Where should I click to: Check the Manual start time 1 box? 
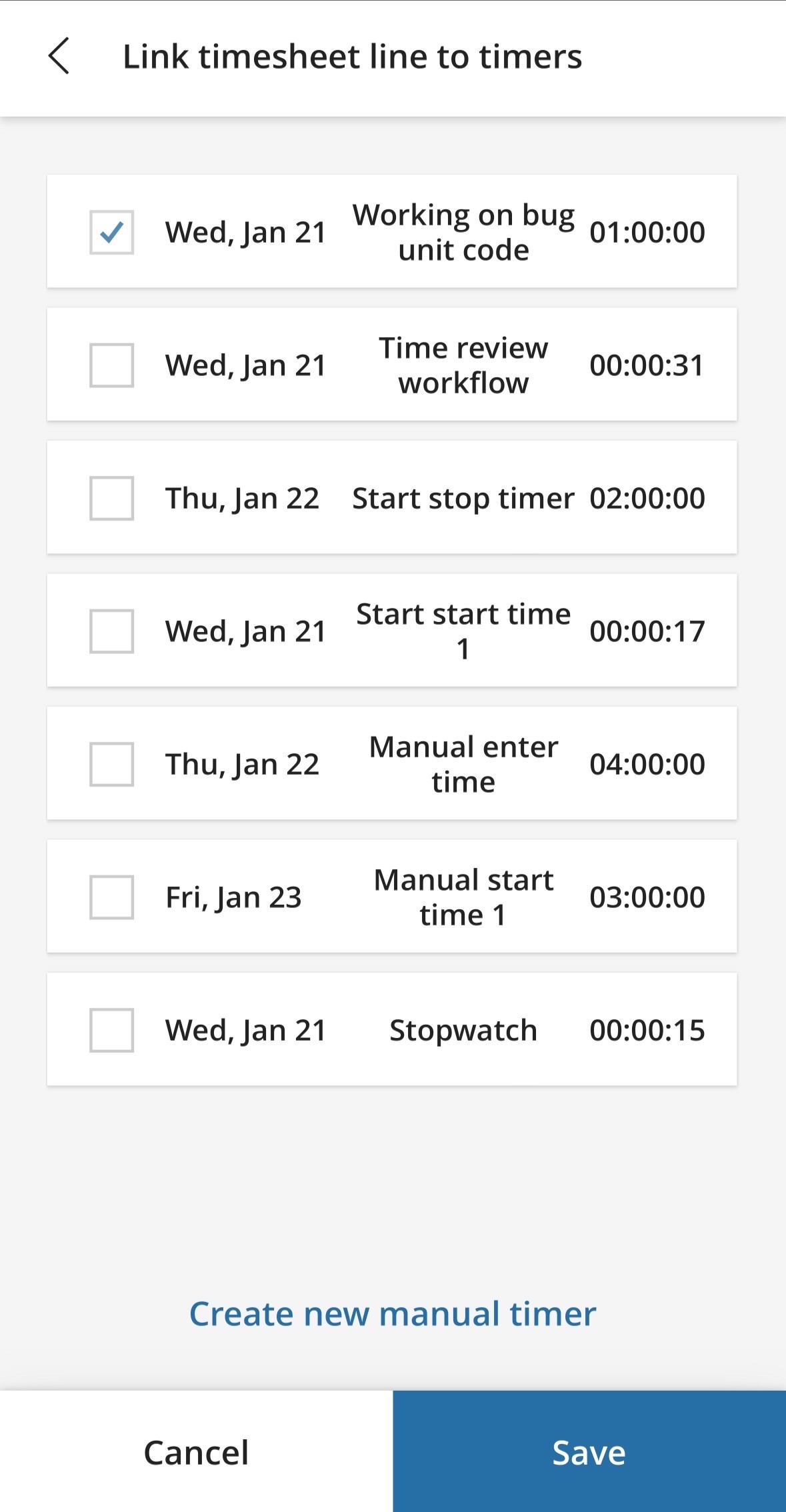[x=111, y=897]
